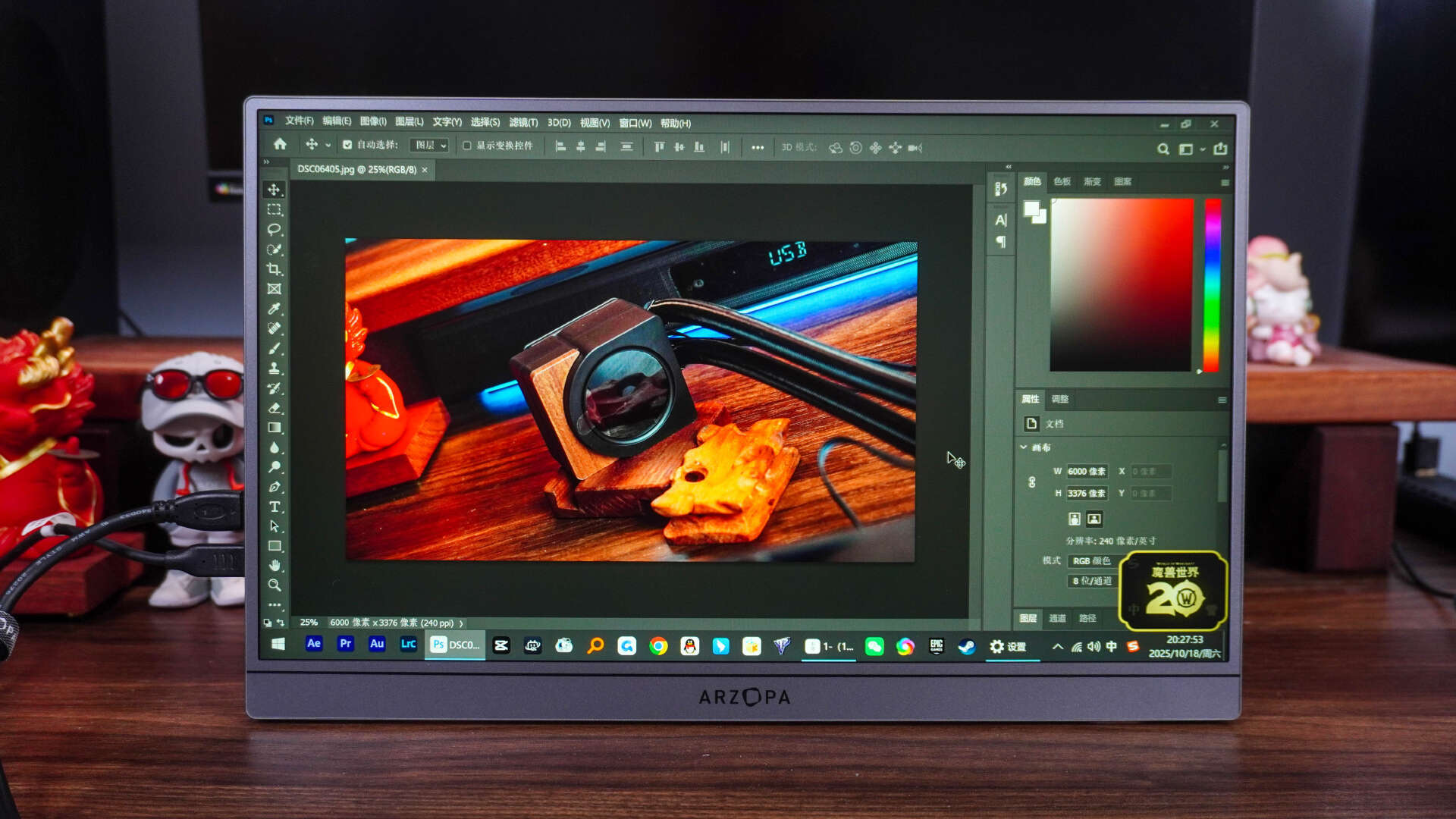Click the canvas width W input field

[1086, 472]
